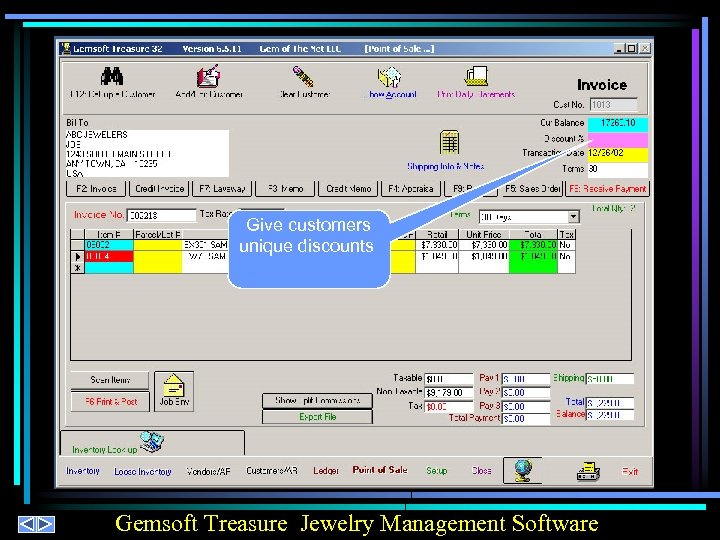Click the Export File button
The height and width of the screenshot is (540, 720).
coord(317,417)
